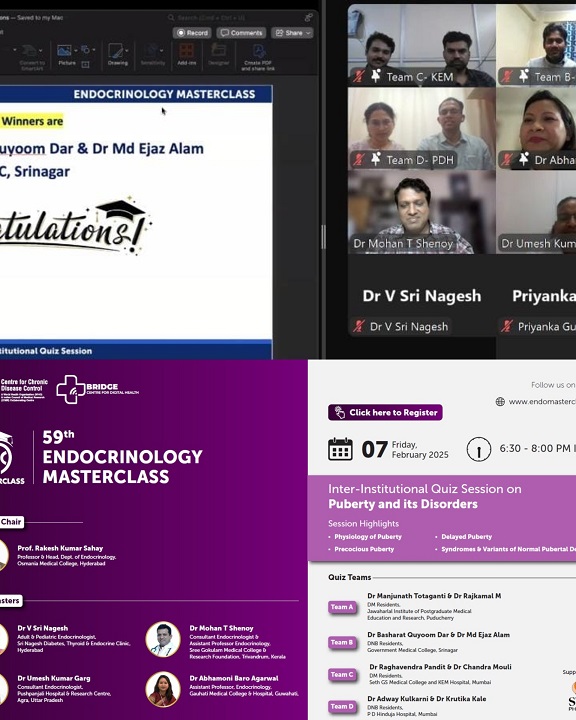Toggle Dr V Sri Nagesh muted mic
The image size is (576, 720).
(359, 326)
